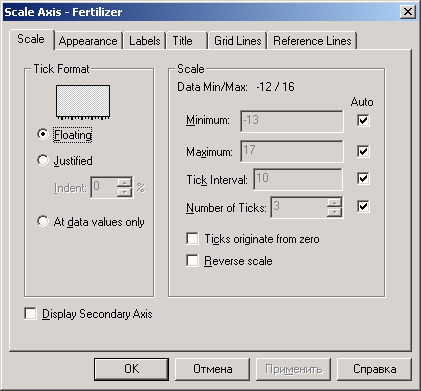Click the tick format preview image

coord(83,102)
